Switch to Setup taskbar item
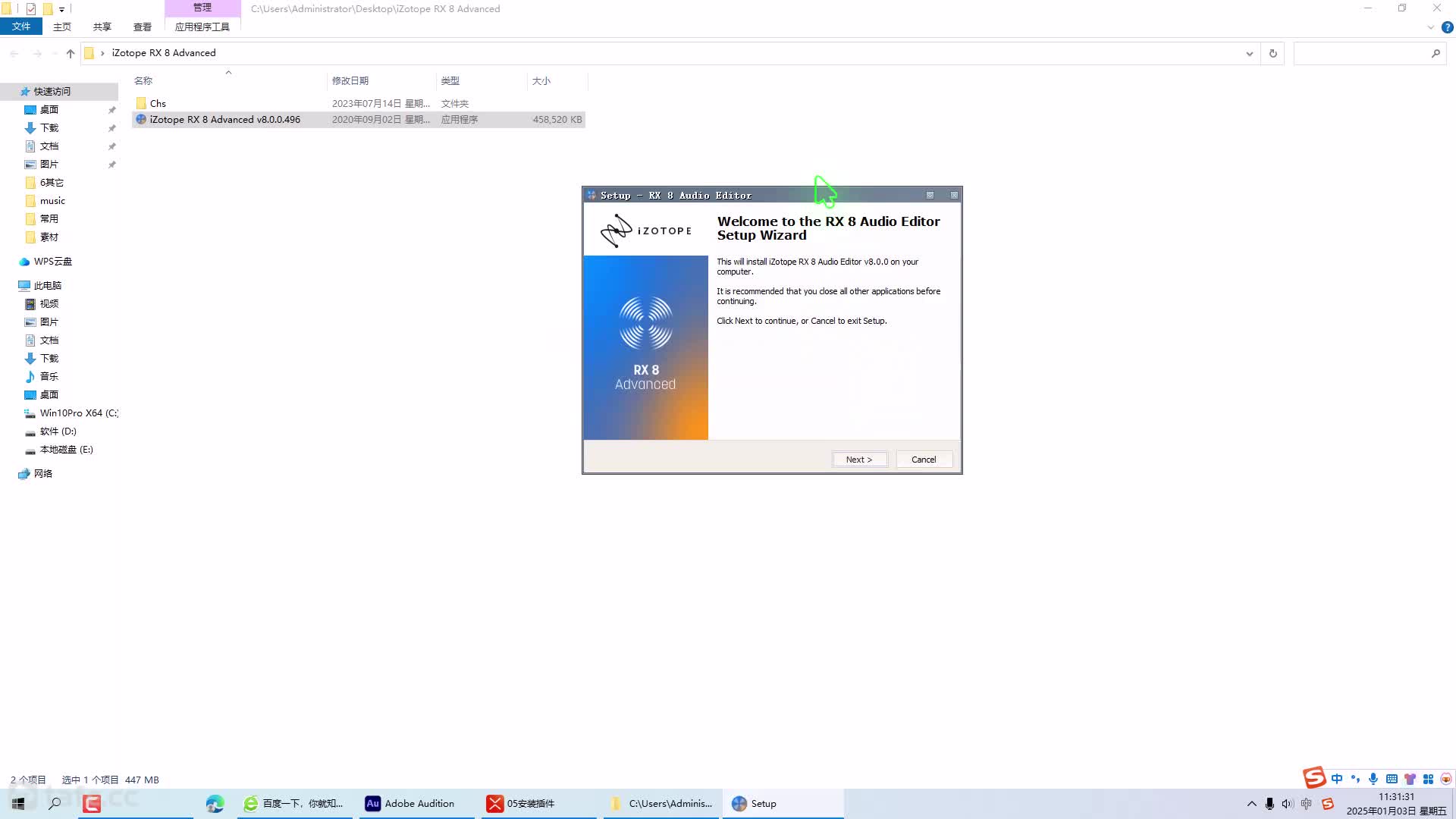Screen dimensions: 1456x819 pos(783,804)
